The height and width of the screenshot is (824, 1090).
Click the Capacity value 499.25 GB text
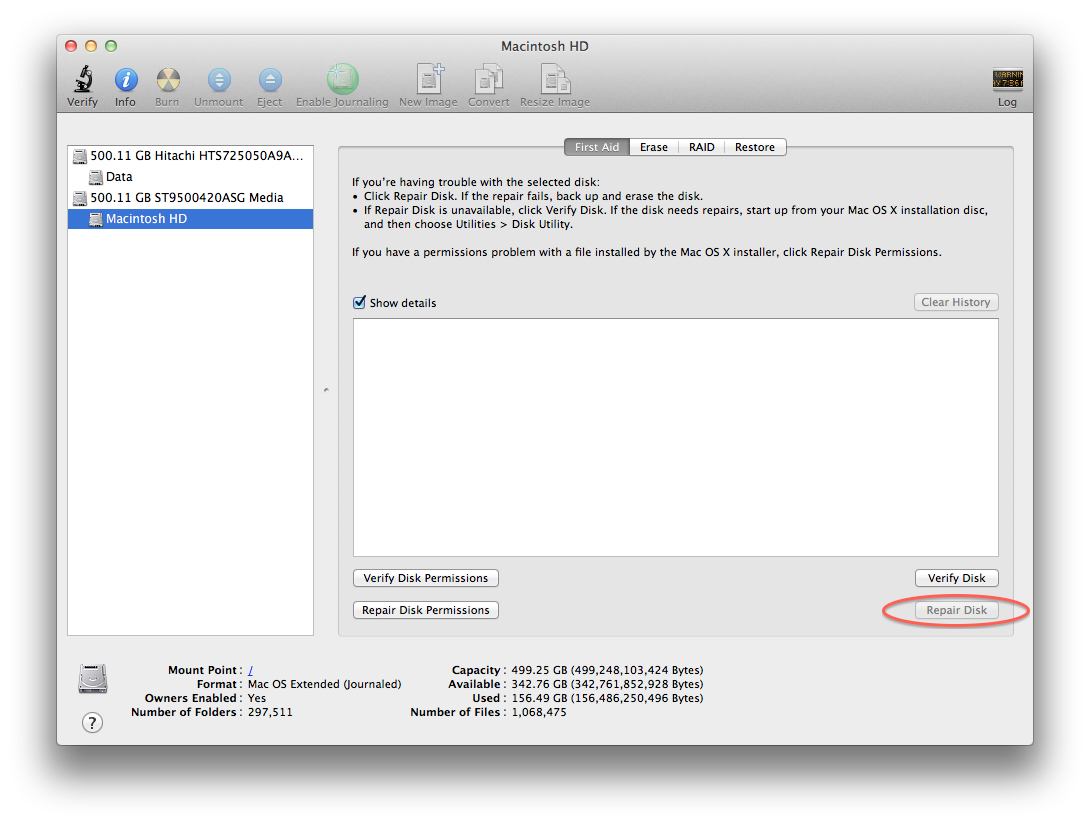(x=607, y=670)
